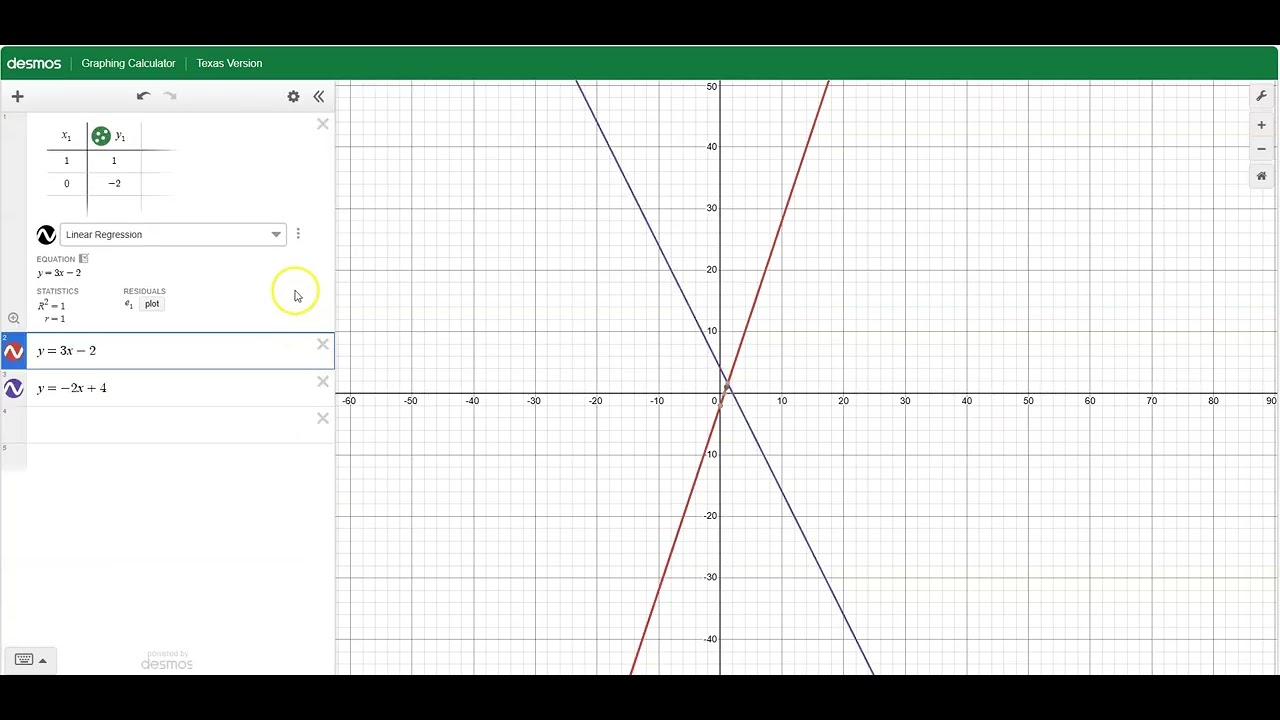Click the STATISTICS label
The height and width of the screenshot is (720, 1280).
pyautogui.click(x=57, y=291)
